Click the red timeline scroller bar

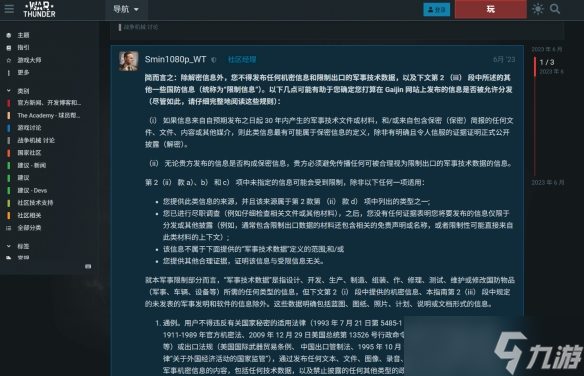(x=535, y=67)
